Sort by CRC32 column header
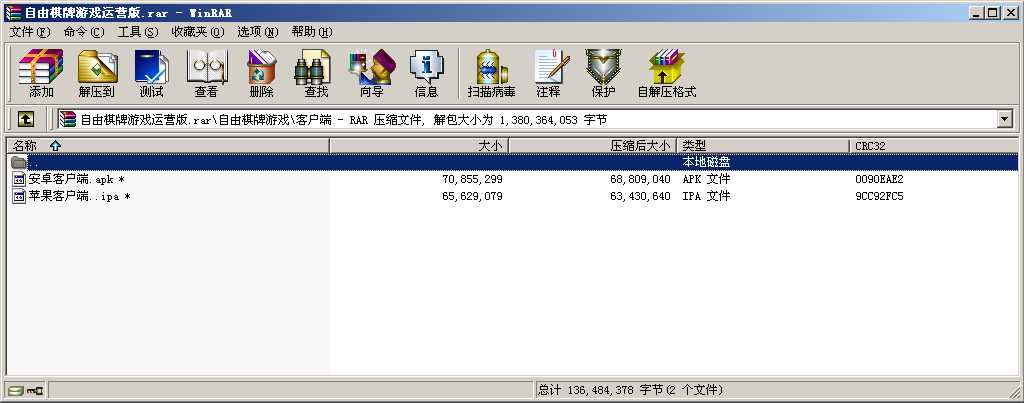 point(933,146)
